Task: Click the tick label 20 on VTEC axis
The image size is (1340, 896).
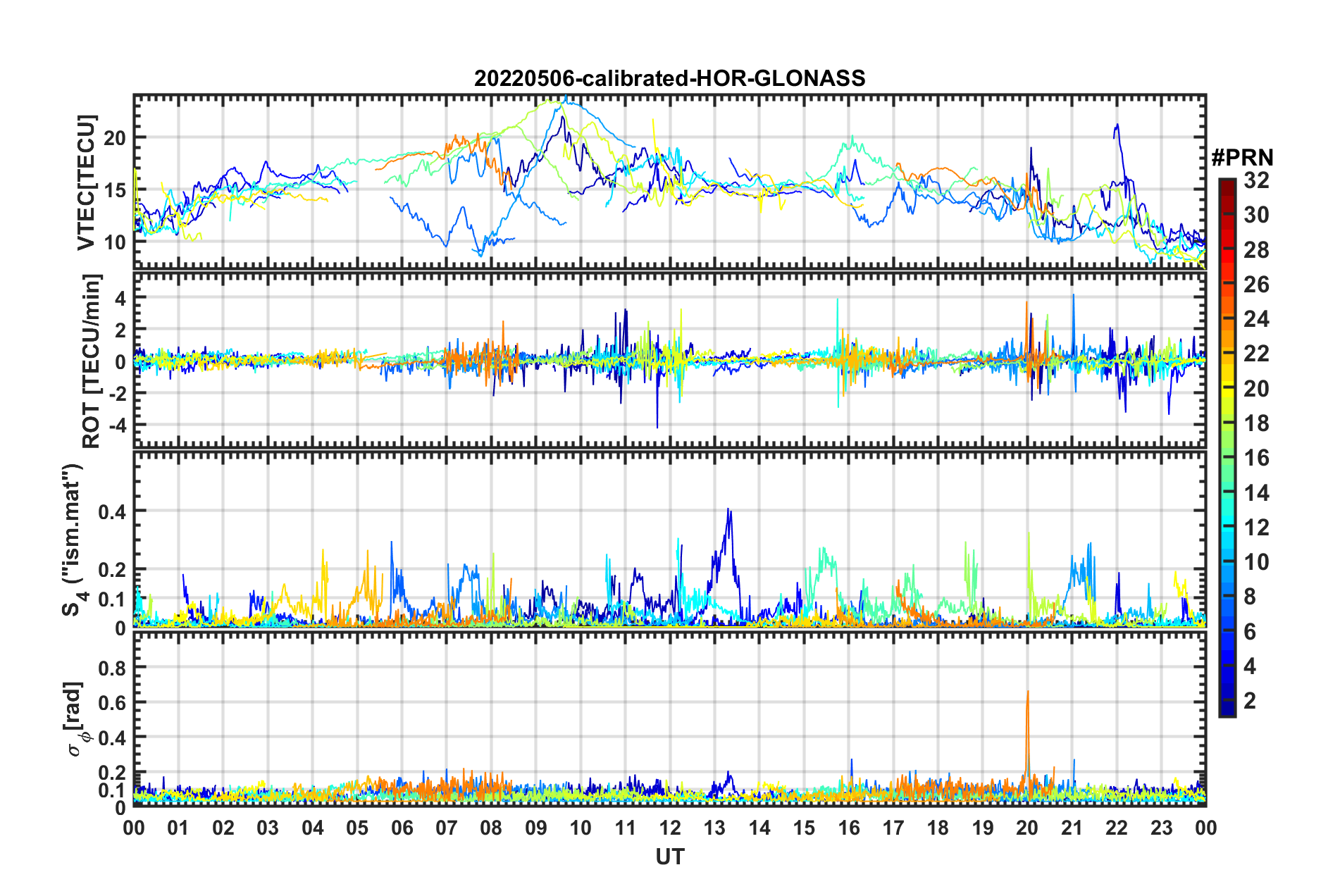Action: click(x=115, y=138)
